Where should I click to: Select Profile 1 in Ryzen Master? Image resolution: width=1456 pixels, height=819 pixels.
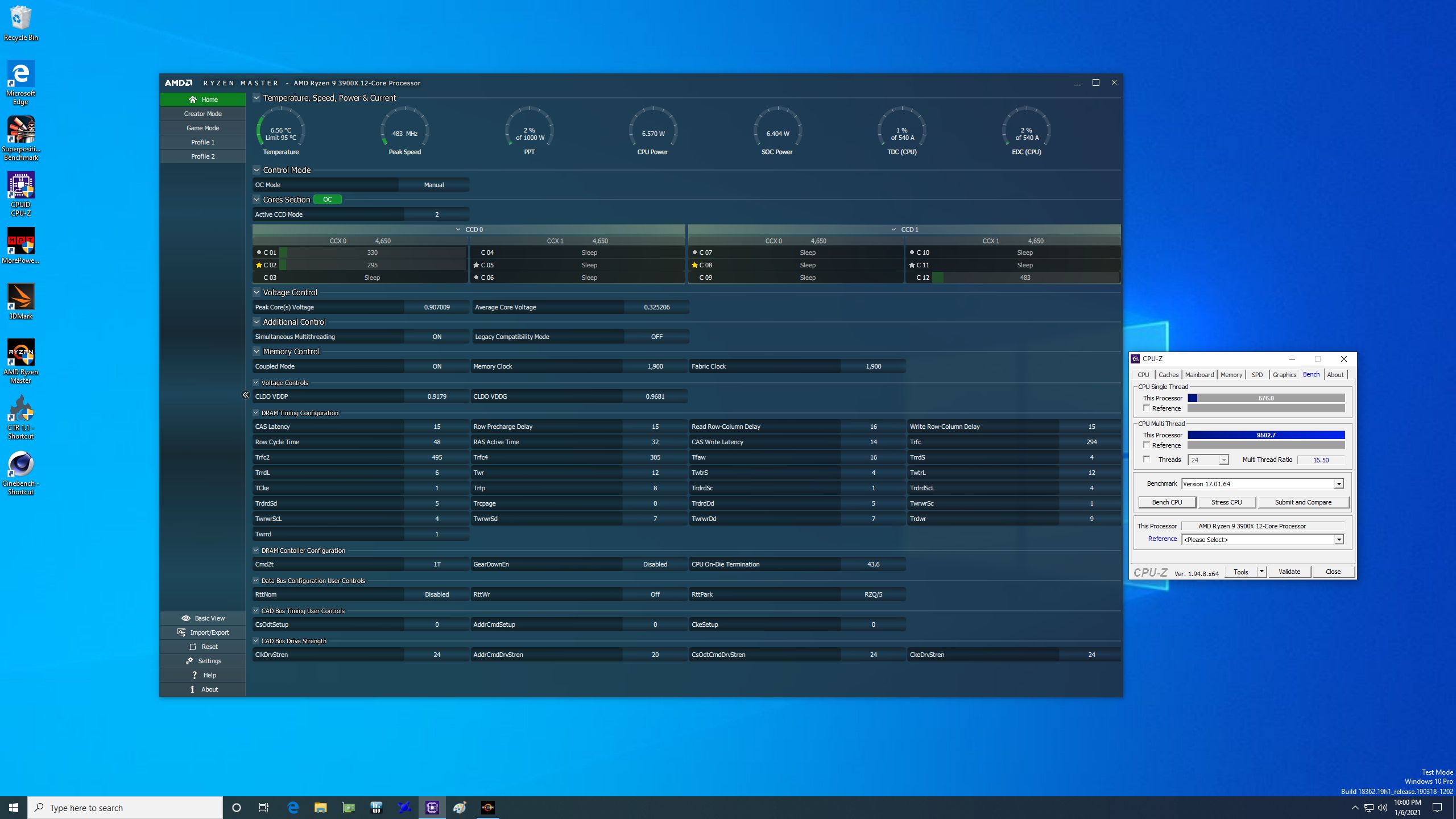[203, 142]
